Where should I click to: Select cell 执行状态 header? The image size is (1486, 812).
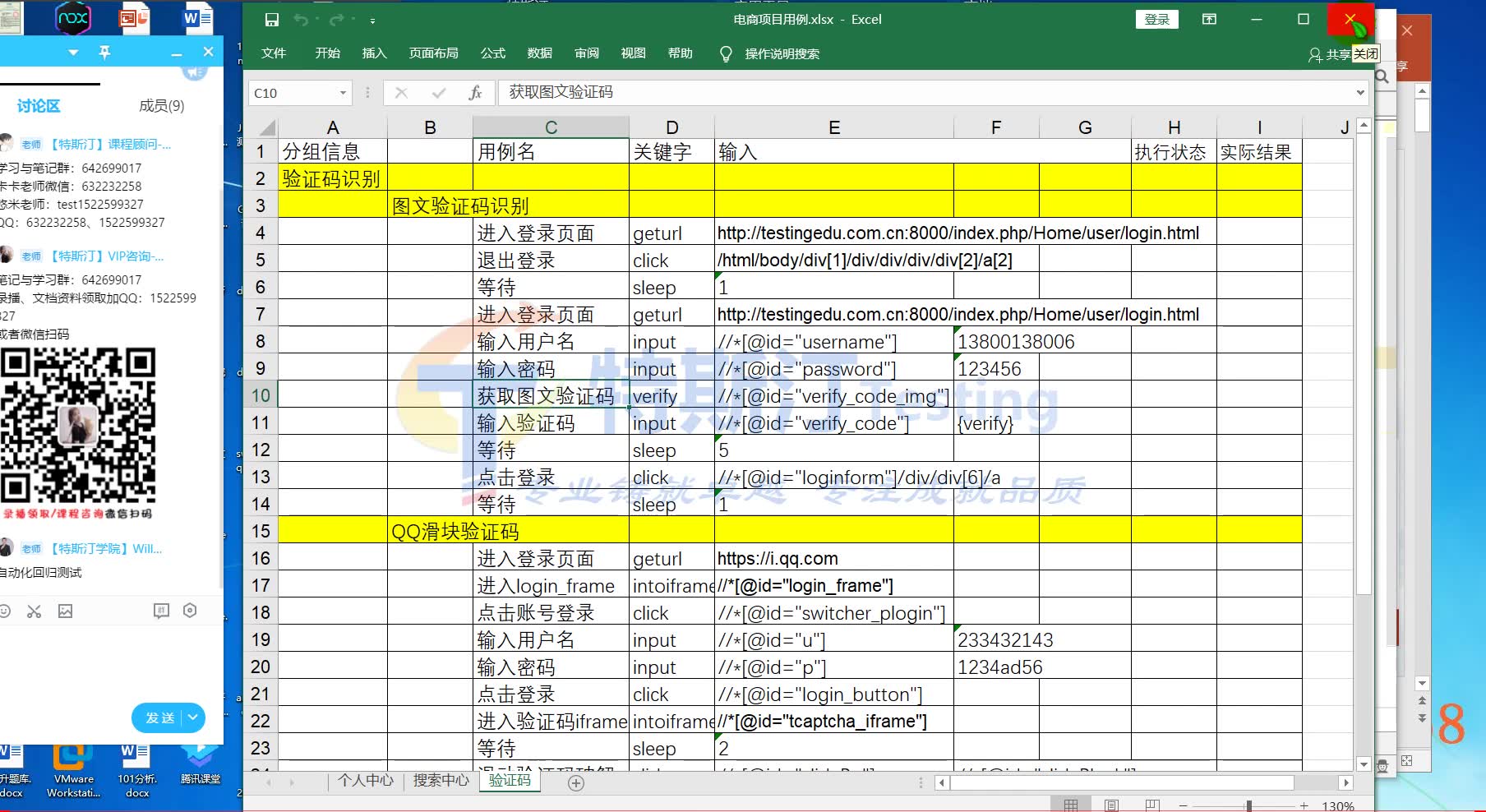point(1174,151)
